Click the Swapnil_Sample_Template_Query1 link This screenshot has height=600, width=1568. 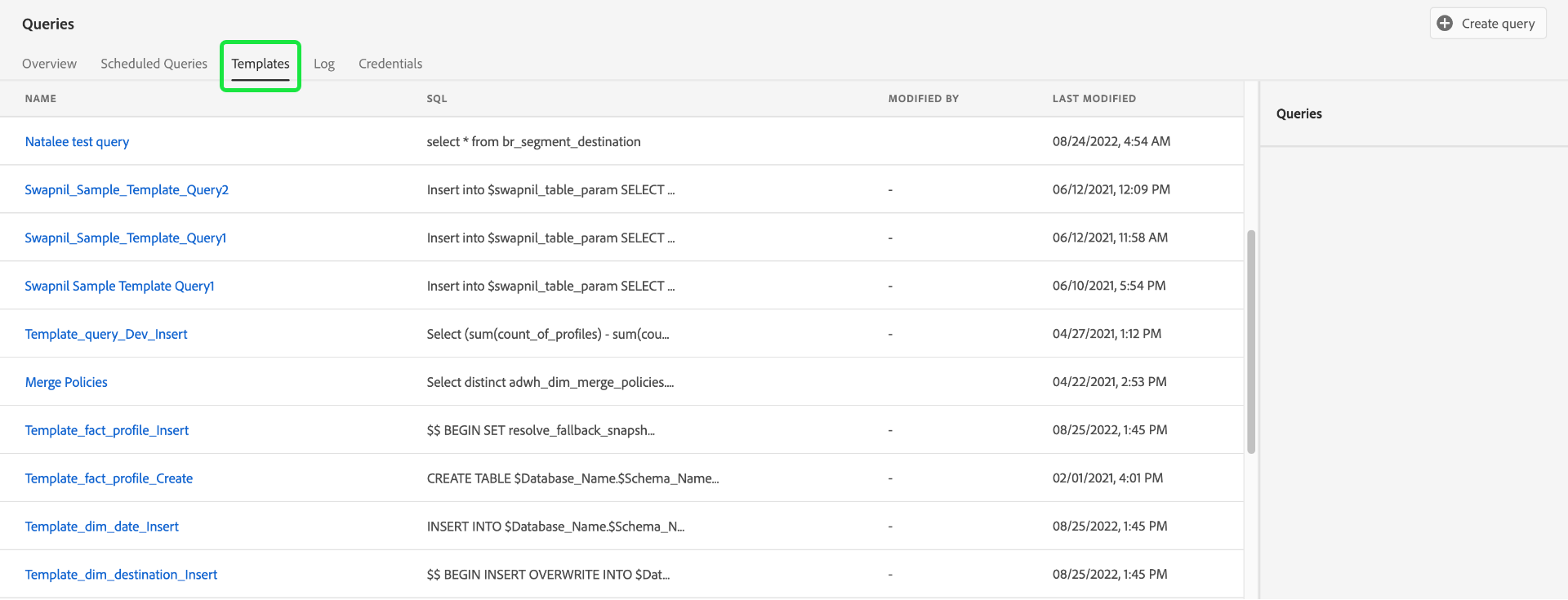coord(125,238)
